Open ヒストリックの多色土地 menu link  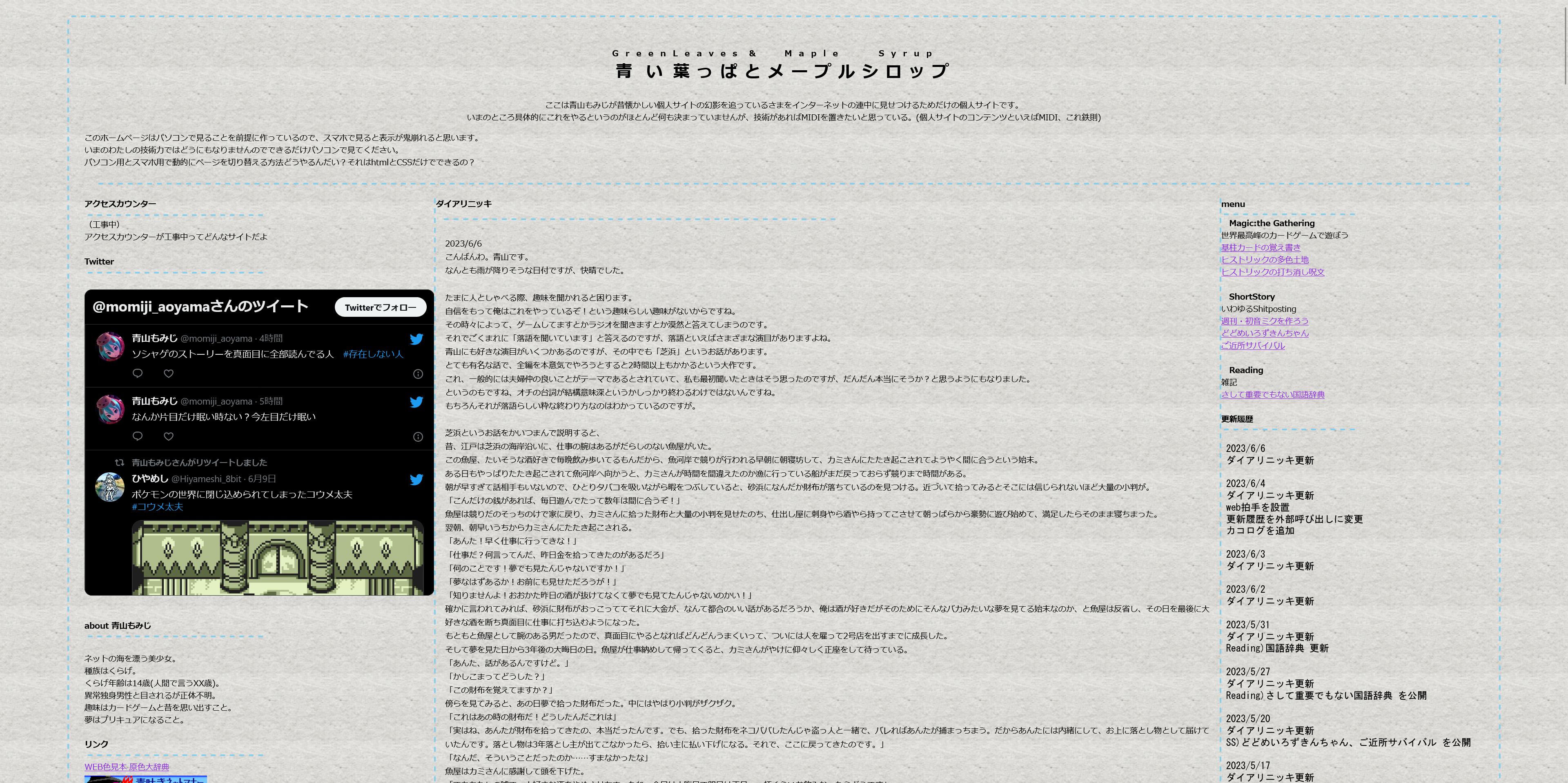[x=1264, y=260]
